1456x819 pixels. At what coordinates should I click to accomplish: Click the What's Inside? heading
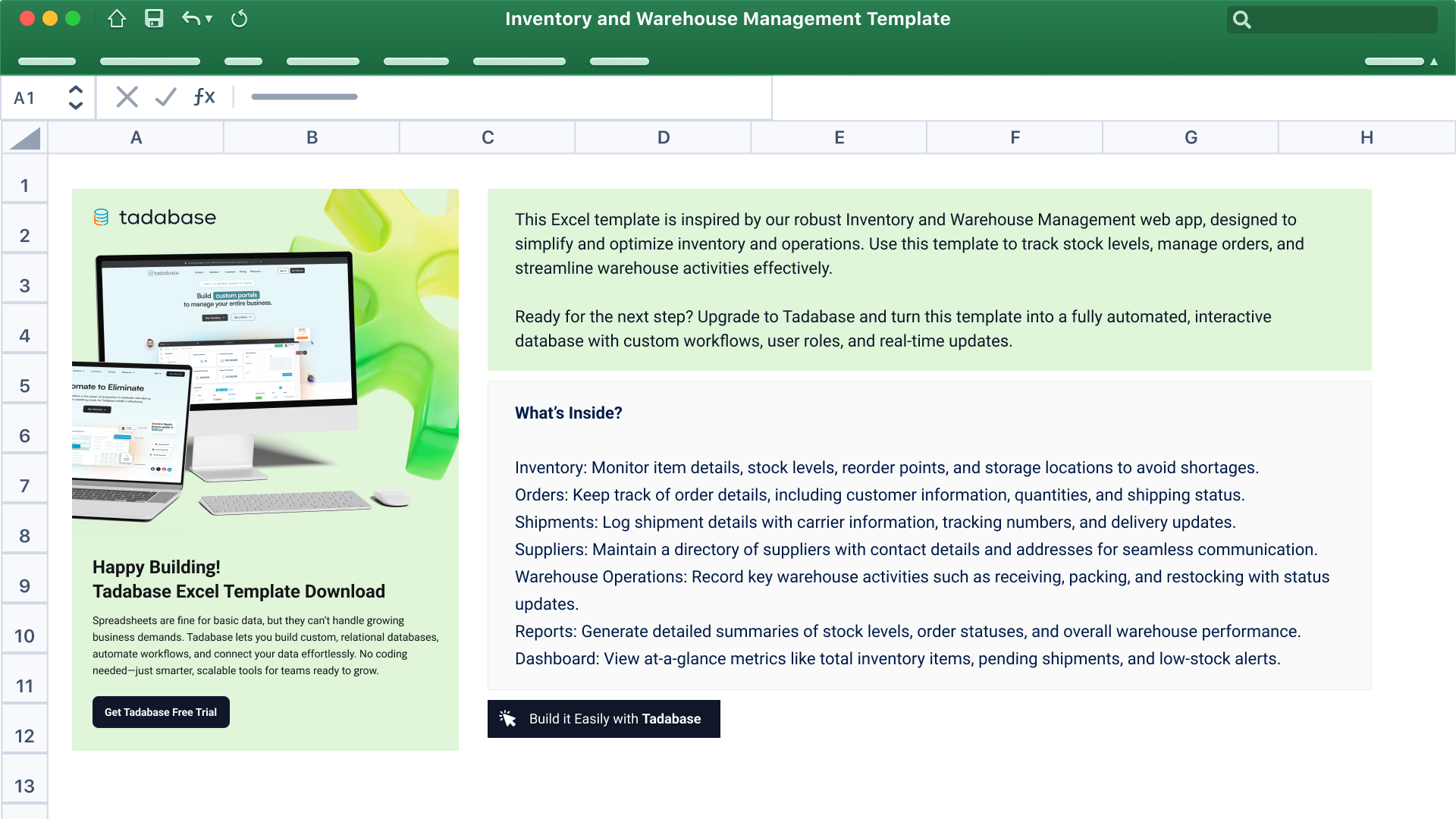(569, 413)
